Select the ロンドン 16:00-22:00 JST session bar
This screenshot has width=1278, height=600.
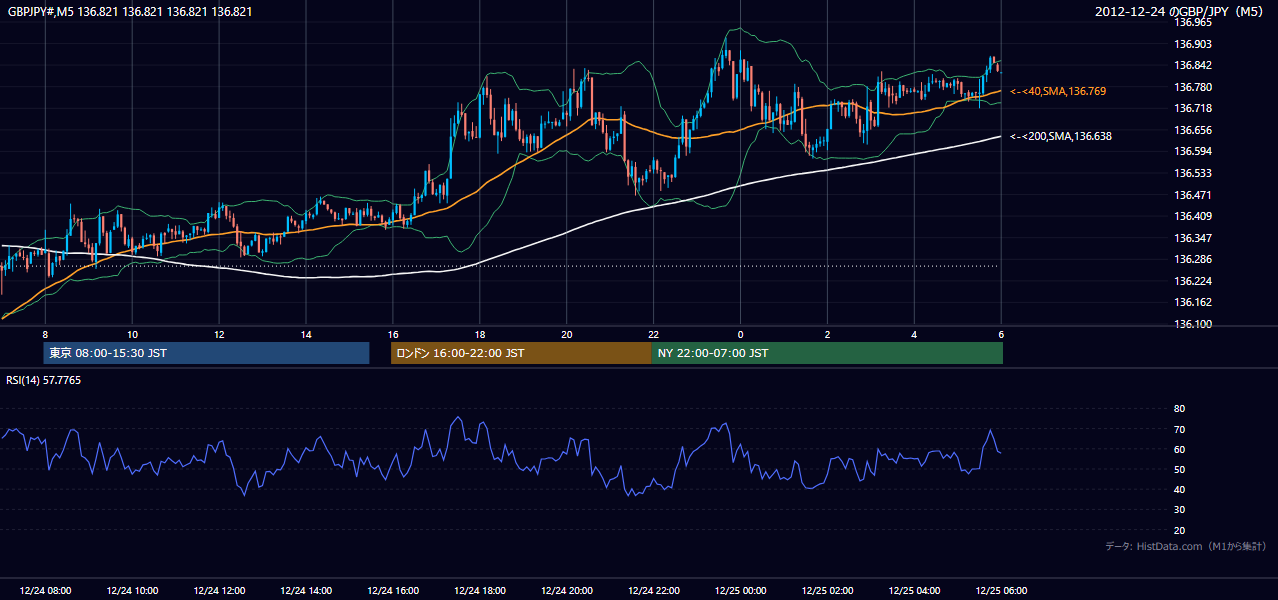pos(520,353)
